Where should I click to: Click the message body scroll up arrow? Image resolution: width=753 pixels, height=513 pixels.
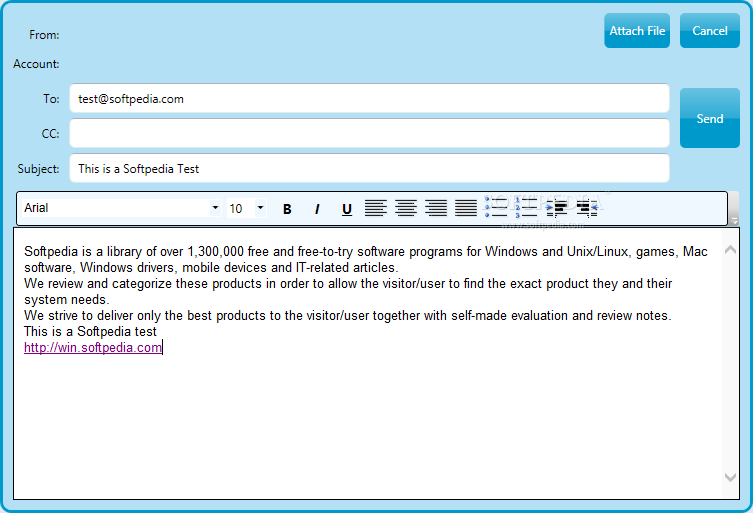730,249
